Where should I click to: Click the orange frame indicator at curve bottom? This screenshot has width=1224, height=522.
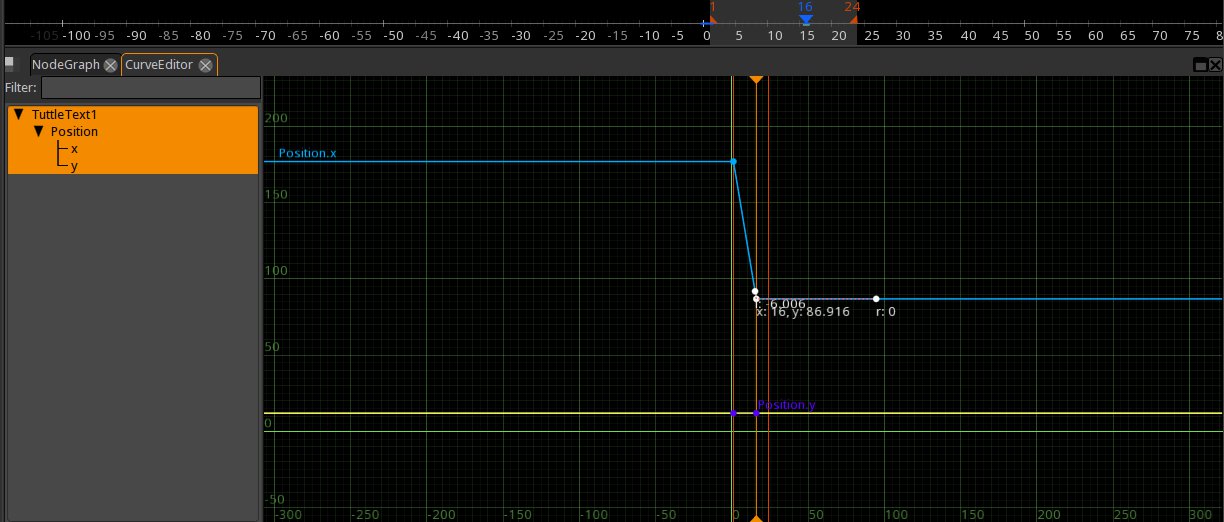(x=756, y=518)
